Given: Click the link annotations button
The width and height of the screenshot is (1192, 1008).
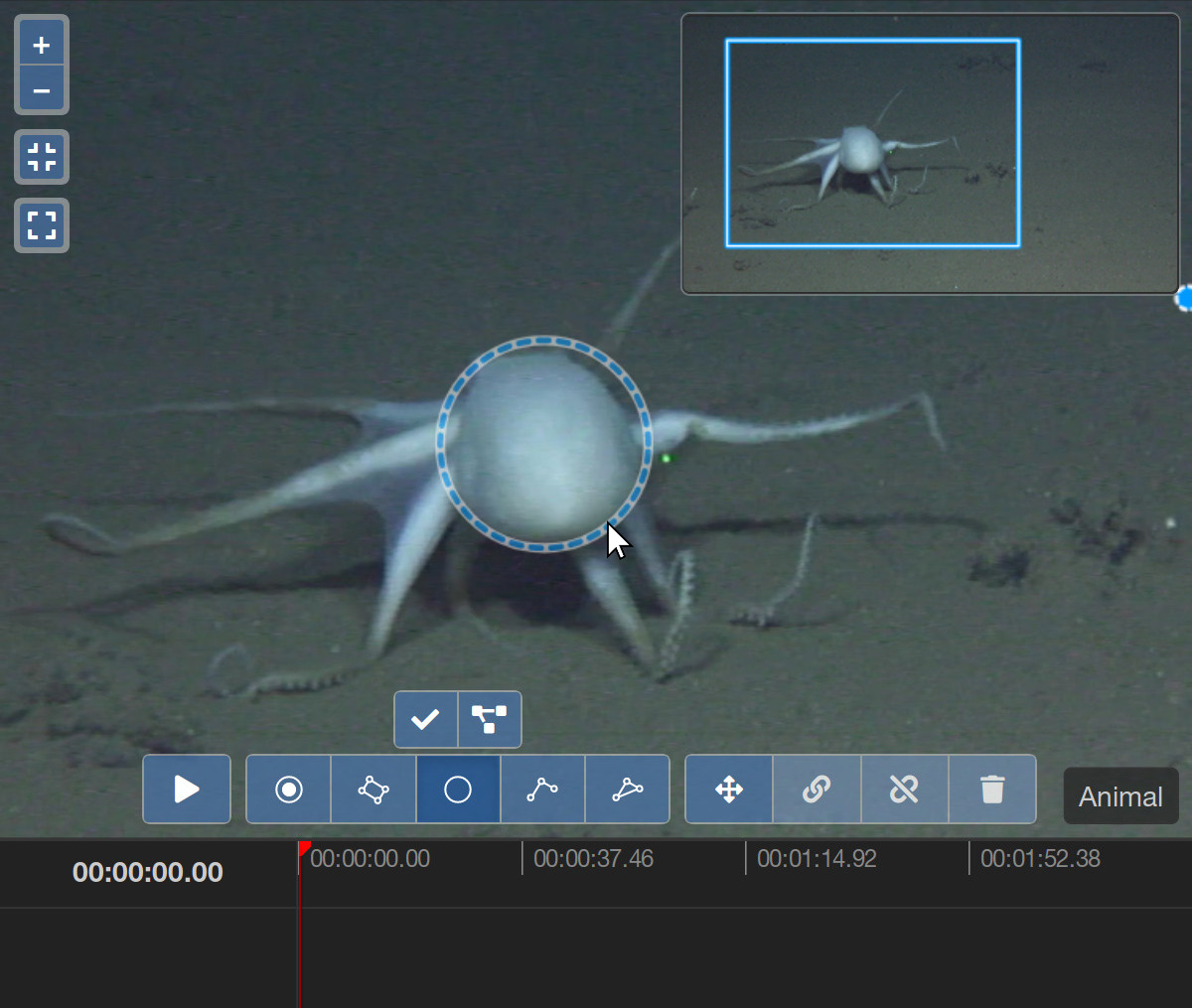Looking at the screenshot, I should 817,790.
